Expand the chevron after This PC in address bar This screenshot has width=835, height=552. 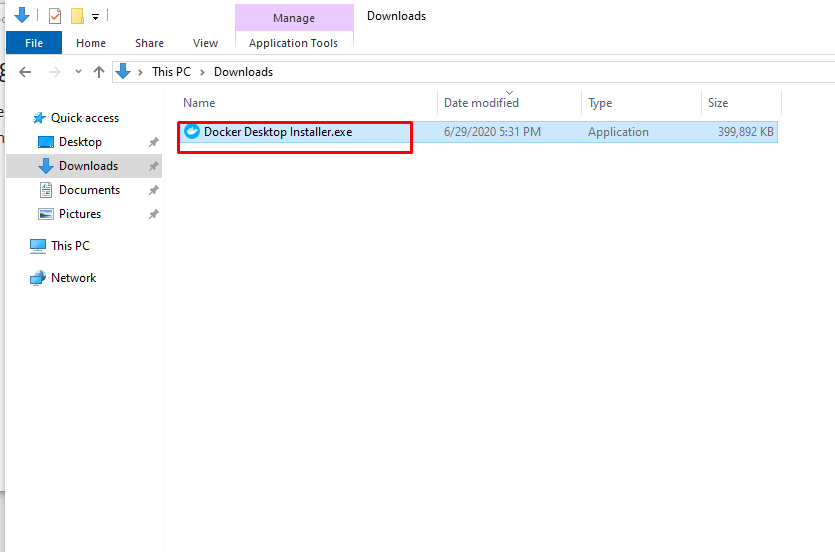(x=202, y=72)
